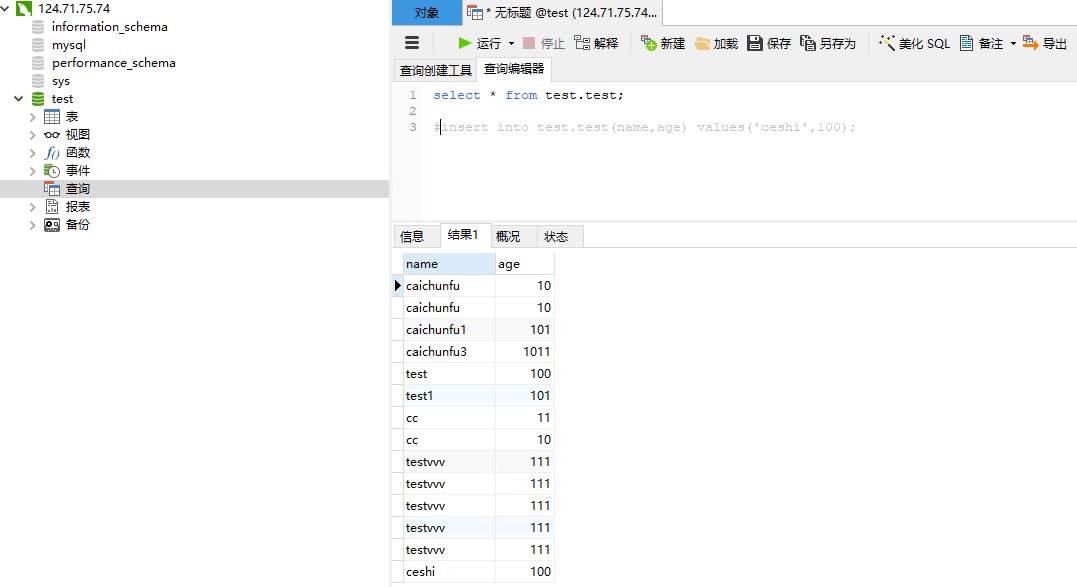Click the Stop (停止) toolbar button
The width and height of the screenshot is (1077, 587).
543,43
